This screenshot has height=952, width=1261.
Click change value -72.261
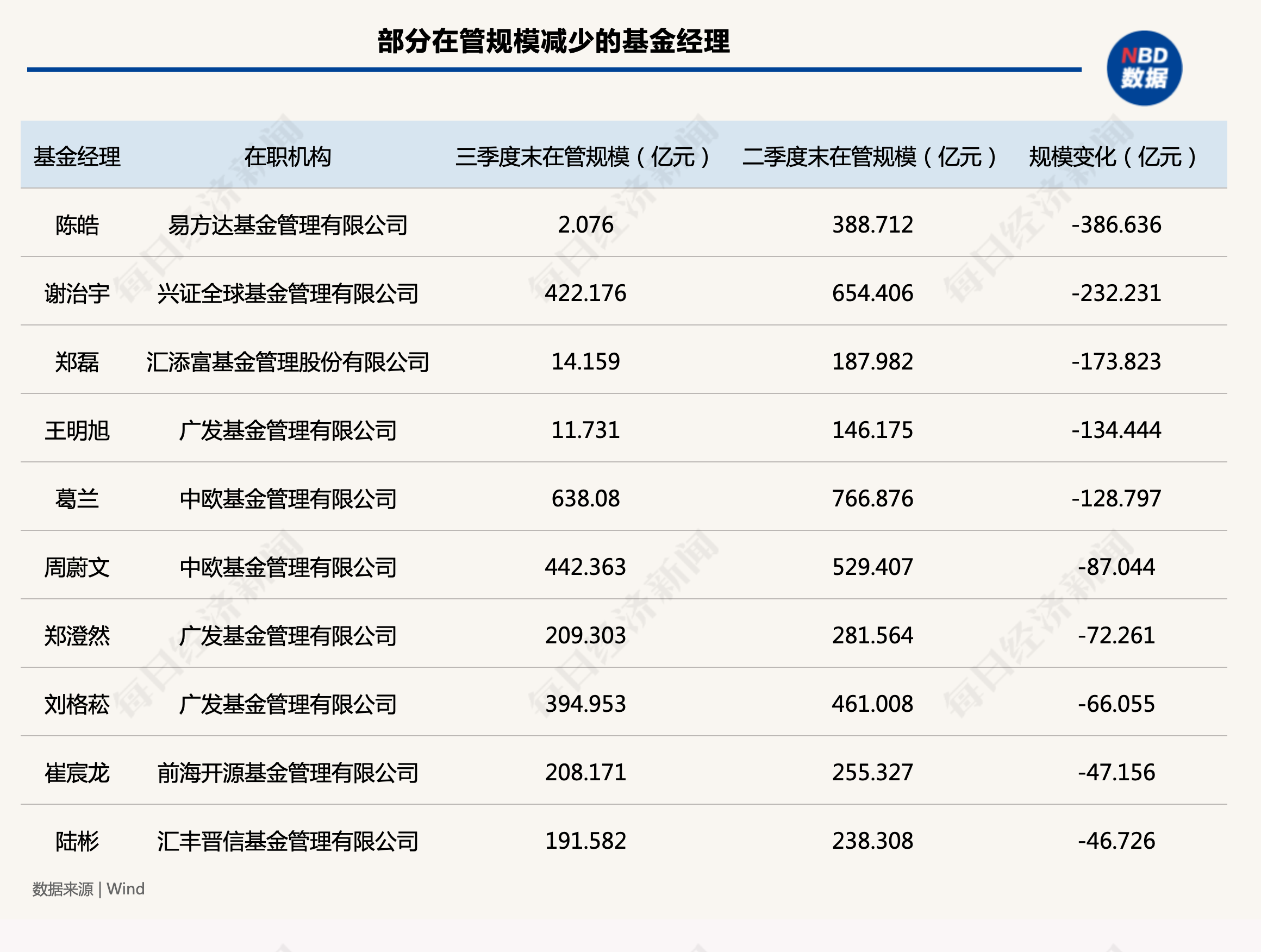[1116, 635]
